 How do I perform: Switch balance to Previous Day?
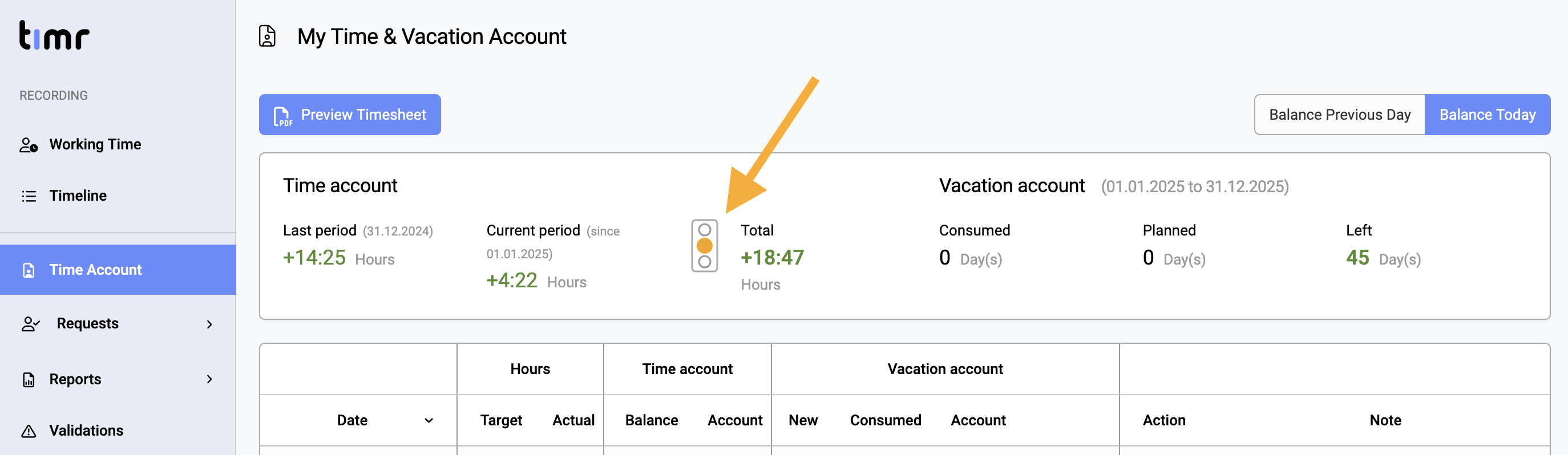pyautogui.click(x=1339, y=115)
